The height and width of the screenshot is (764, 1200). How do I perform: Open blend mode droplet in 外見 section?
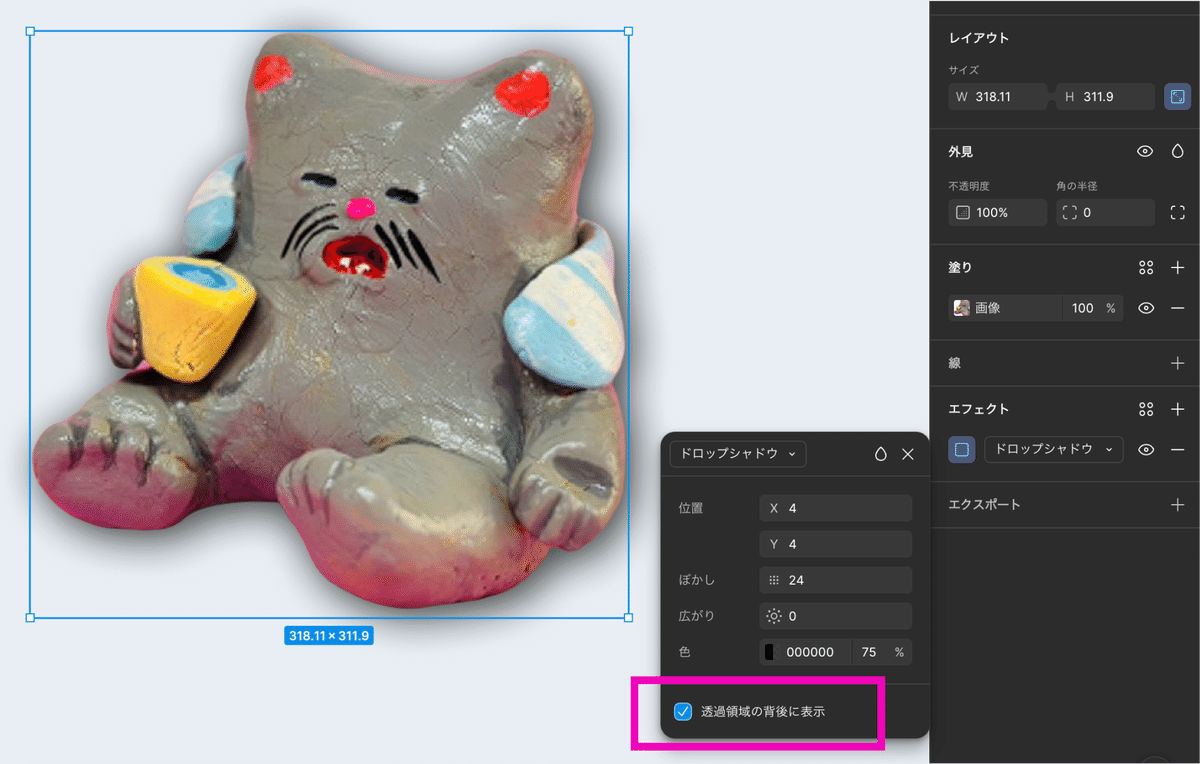coord(1177,151)
